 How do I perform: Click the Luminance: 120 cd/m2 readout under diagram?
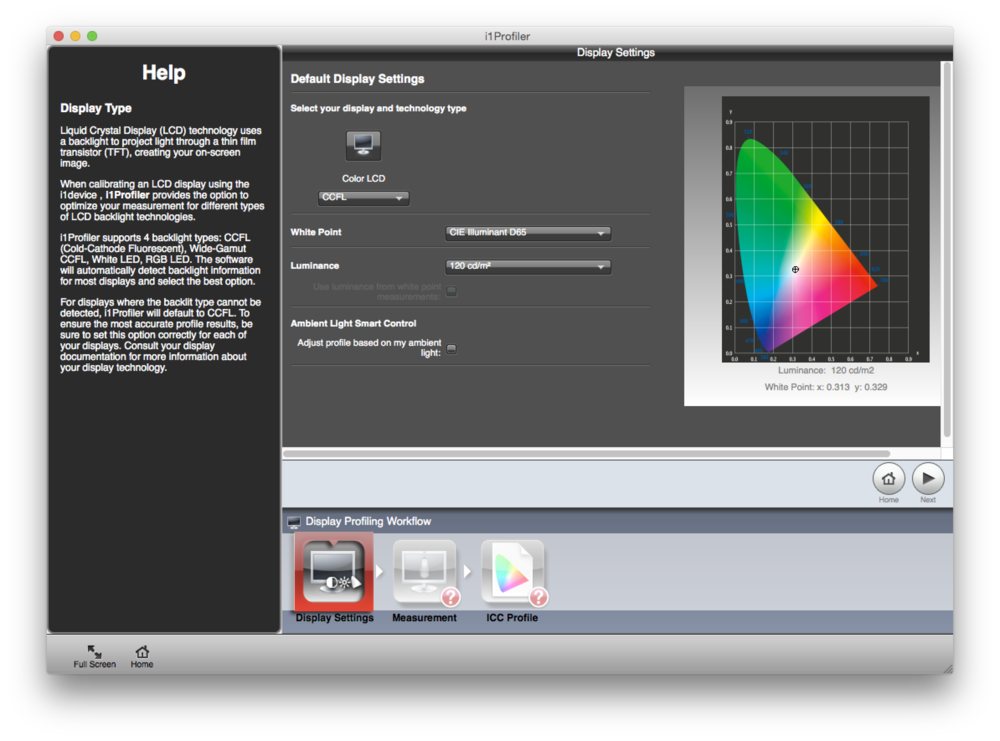(x=826, y=370)
